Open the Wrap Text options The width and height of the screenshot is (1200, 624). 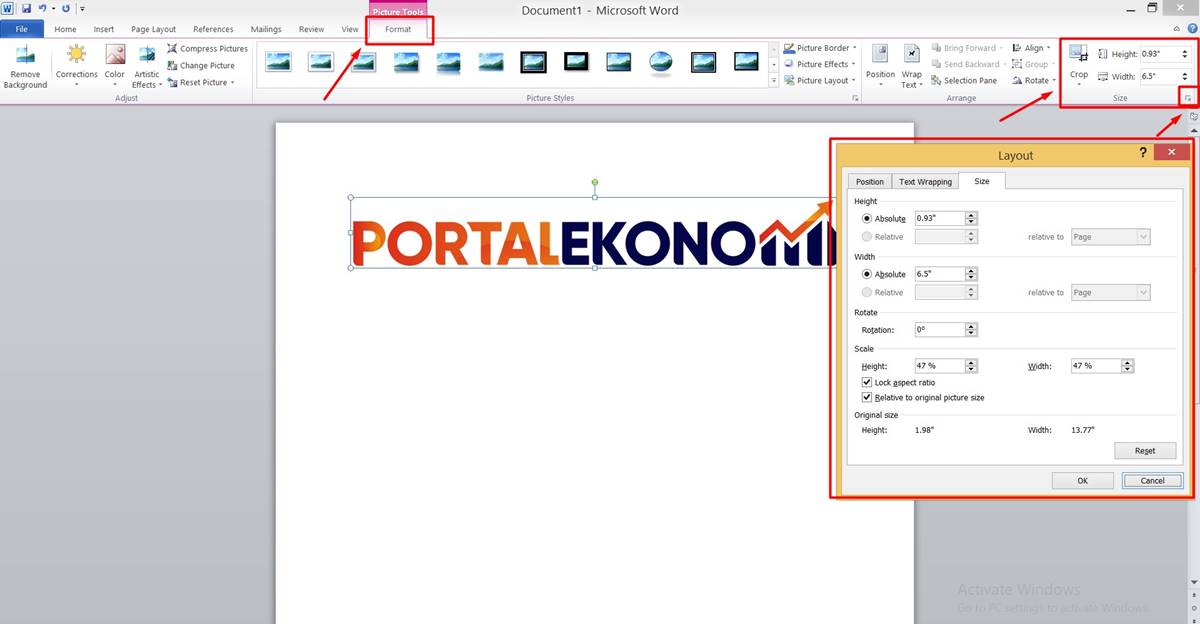pos(911,66)
